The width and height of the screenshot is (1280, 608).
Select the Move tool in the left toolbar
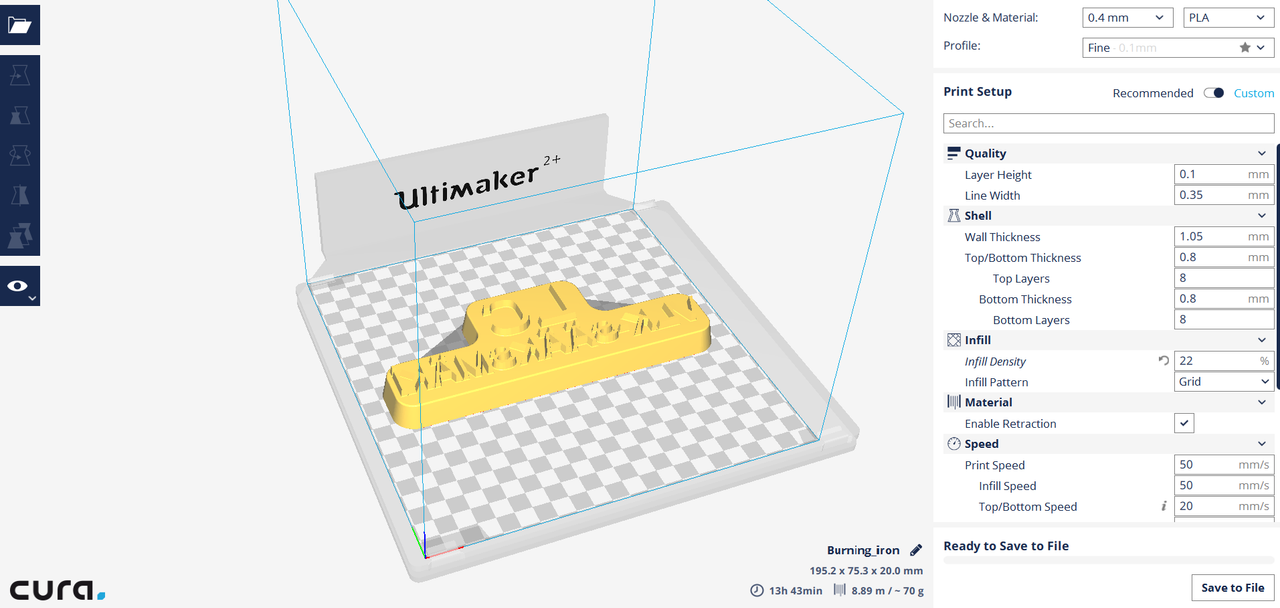click(20, 75)
